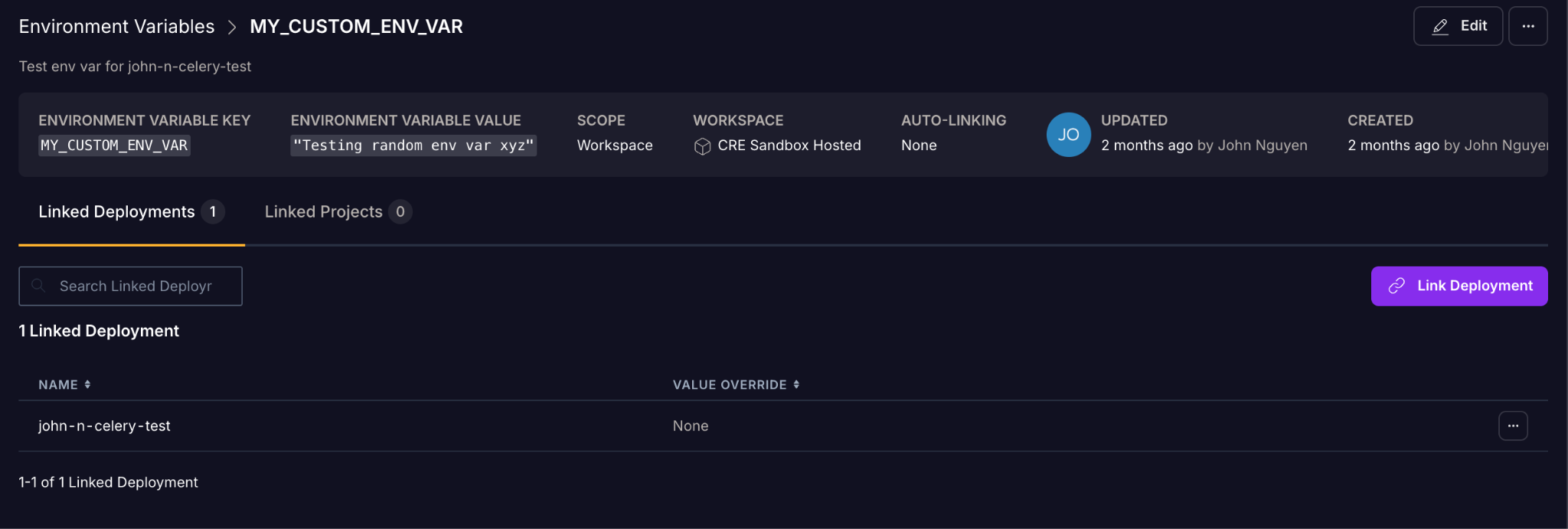Click the pencil icon on Edit button
1568x529 pixels.
coord(1440,27)
